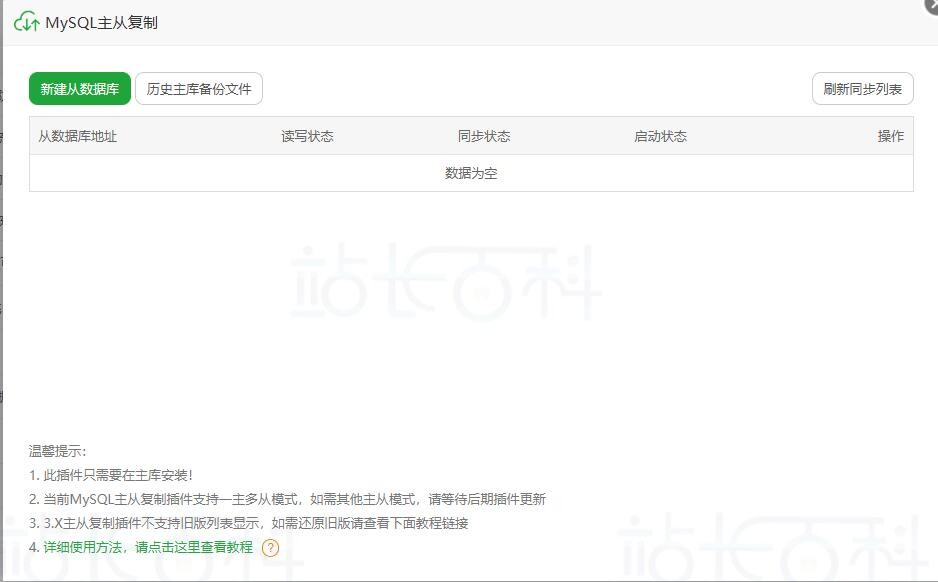Open the 详细使用方法 tutorial link
Screen dimensions: 938x582
[x=148, y=547]
